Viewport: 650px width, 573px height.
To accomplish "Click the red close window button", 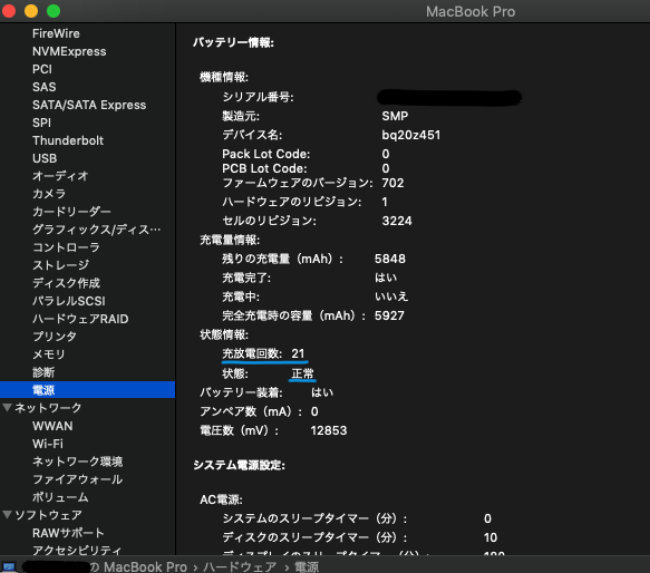I will [x=9, y=11].
